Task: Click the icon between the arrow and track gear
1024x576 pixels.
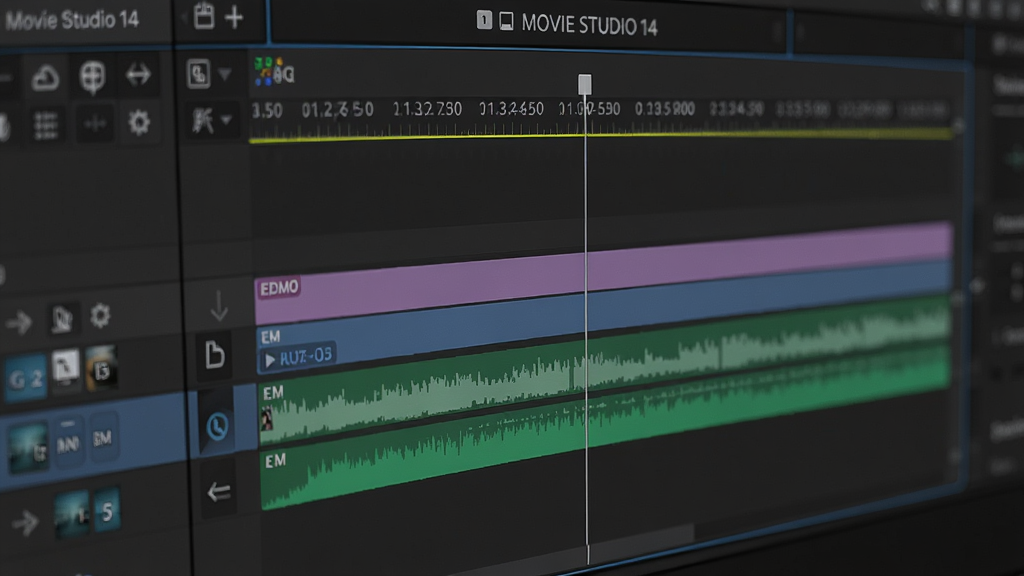Action: pos(62,319)
